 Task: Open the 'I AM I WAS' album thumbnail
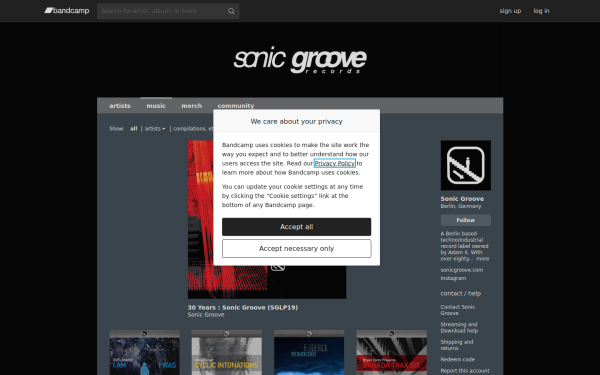145,352
